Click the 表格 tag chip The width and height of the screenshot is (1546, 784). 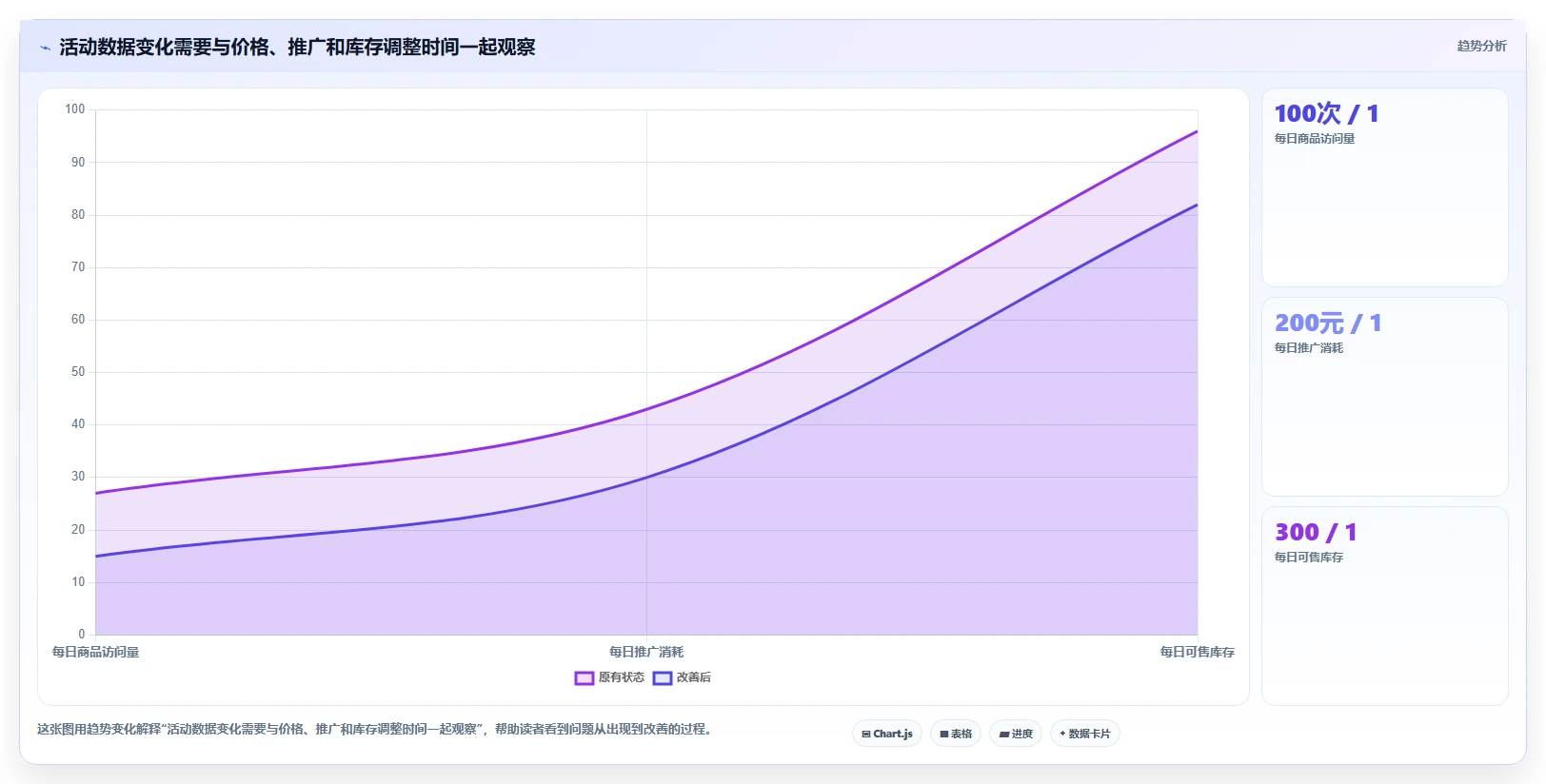click(956, 734)
